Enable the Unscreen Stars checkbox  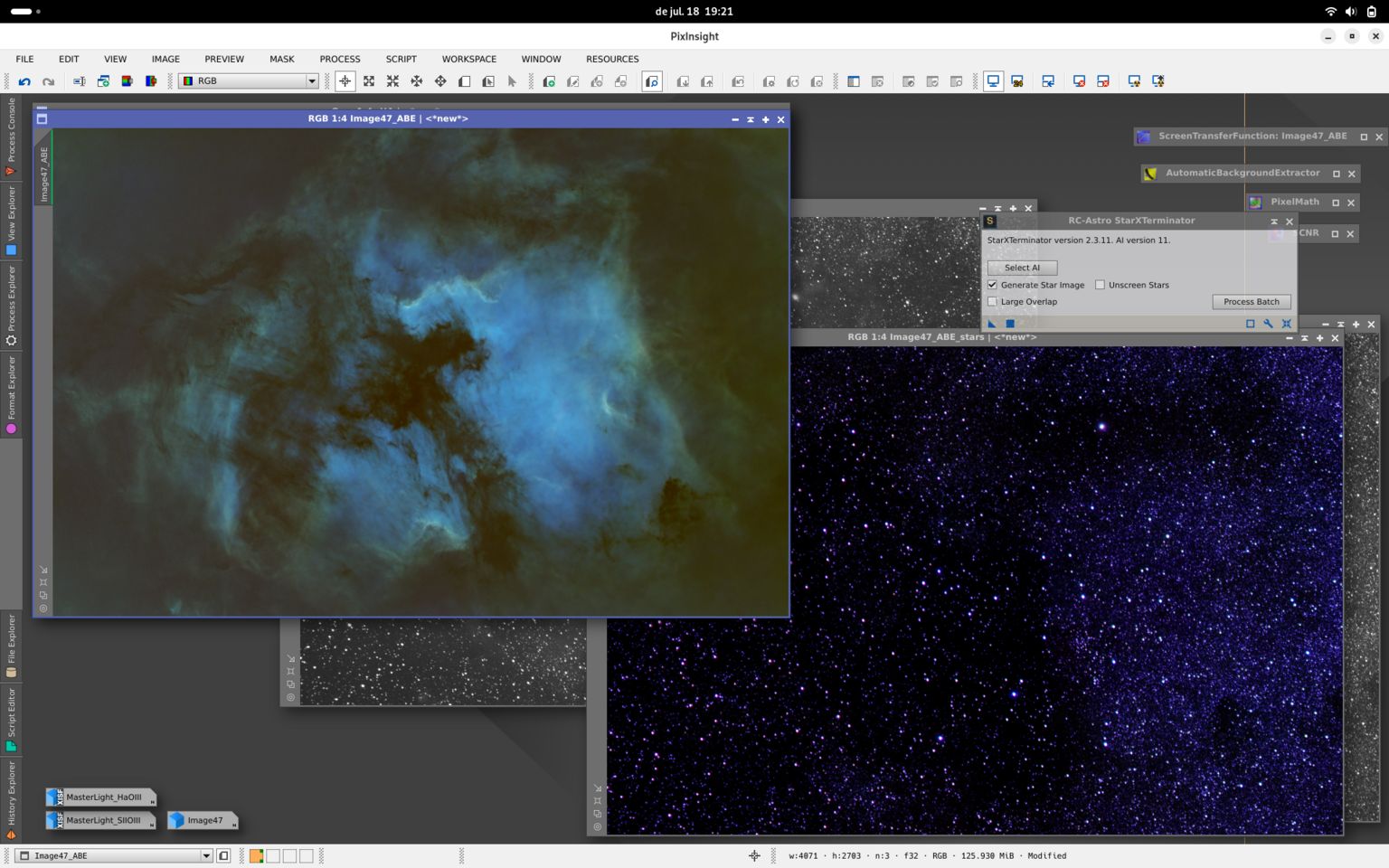click(x=1101, y=285)
